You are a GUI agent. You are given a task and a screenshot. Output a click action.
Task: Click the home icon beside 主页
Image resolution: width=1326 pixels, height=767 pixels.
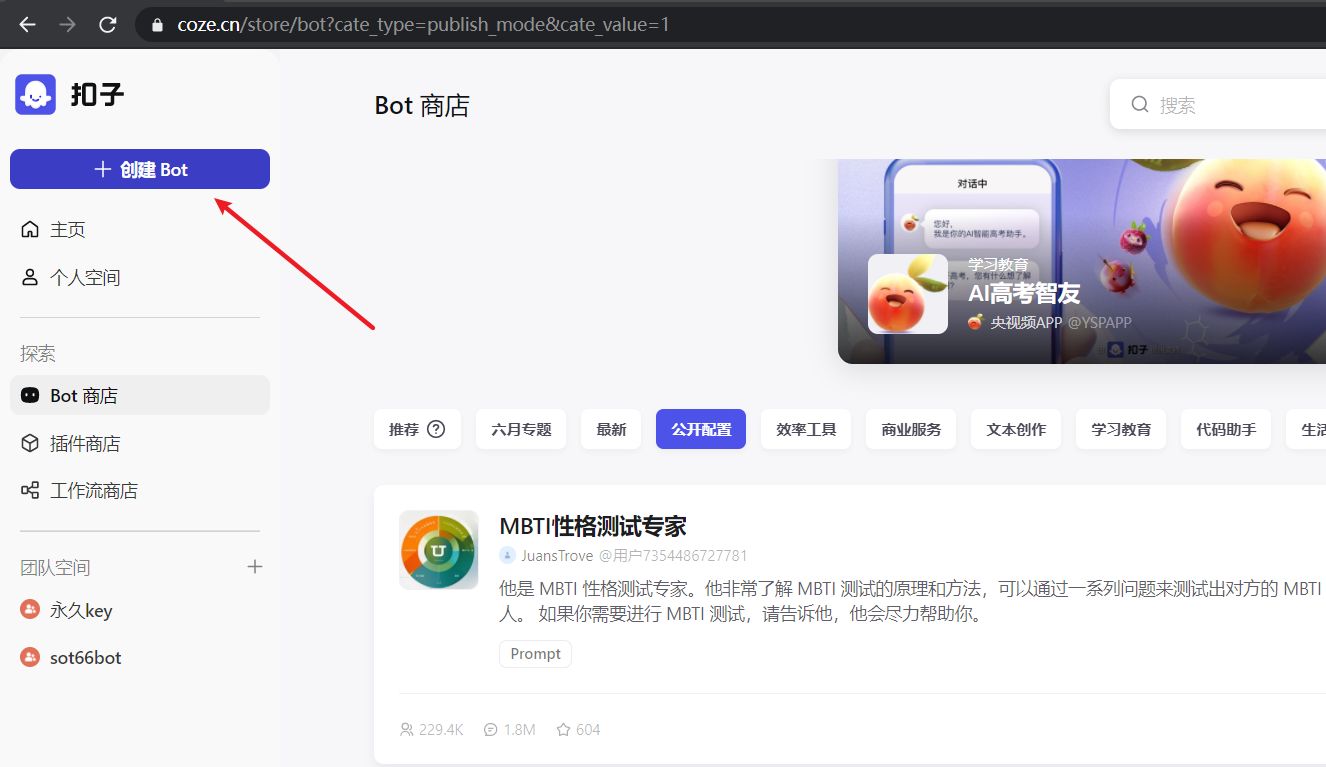tap(30, 229)
